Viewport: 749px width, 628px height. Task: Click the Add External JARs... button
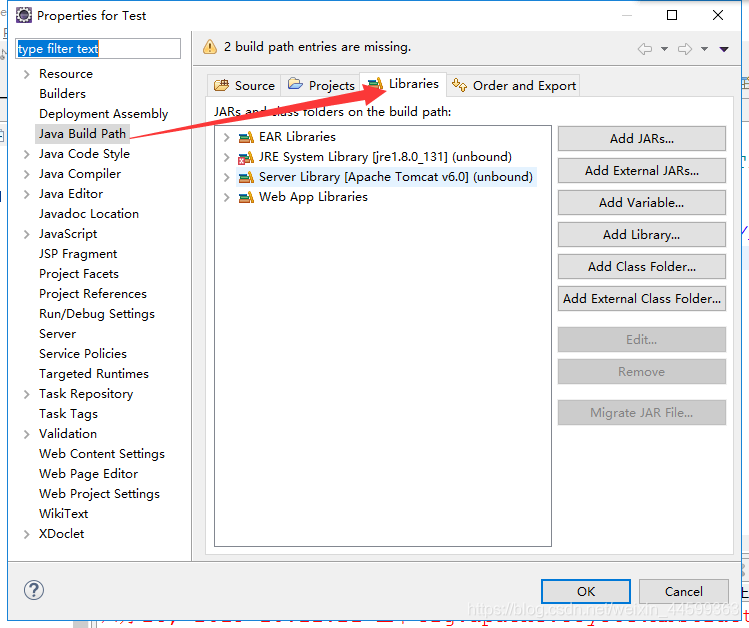[642, 170]
